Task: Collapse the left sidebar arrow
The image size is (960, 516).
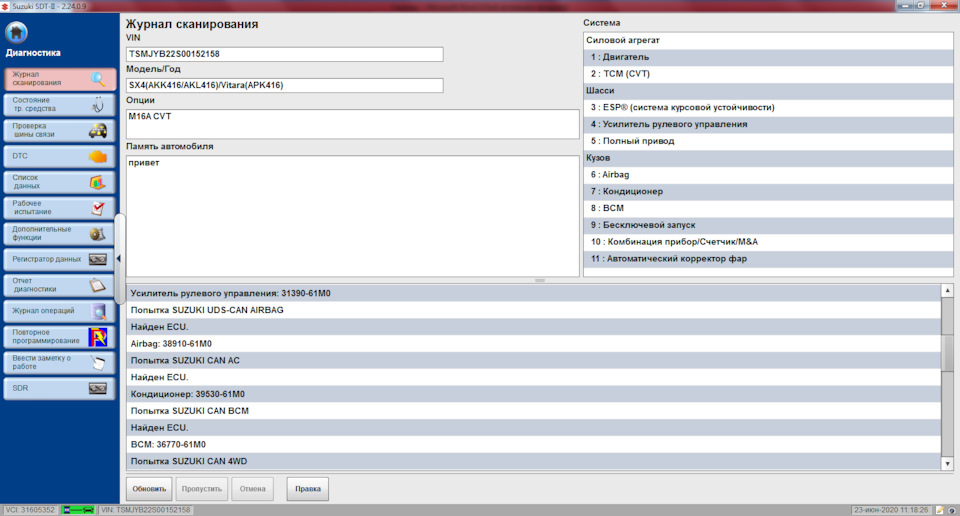Action: [x=118, y=258]
